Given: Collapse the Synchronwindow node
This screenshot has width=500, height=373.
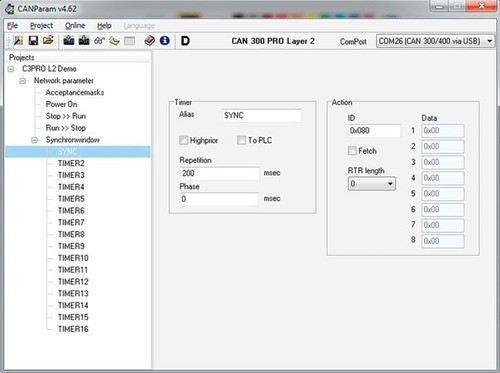Looking at the screenshot, I should pos(34,140).
